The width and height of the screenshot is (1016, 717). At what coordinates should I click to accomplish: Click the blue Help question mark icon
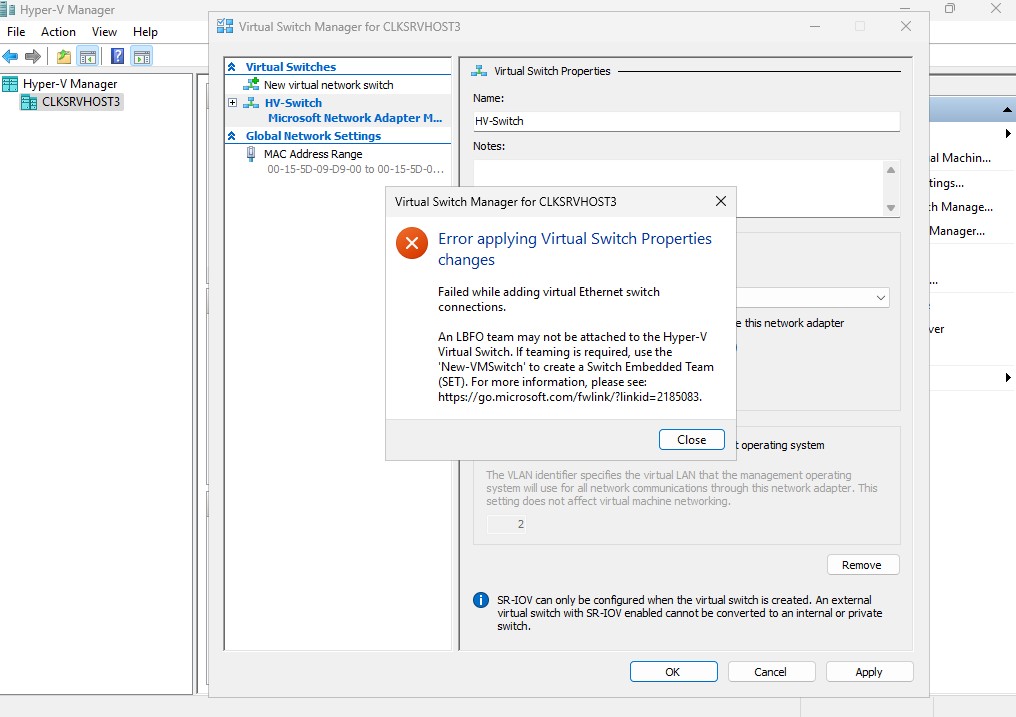point(118,56)
